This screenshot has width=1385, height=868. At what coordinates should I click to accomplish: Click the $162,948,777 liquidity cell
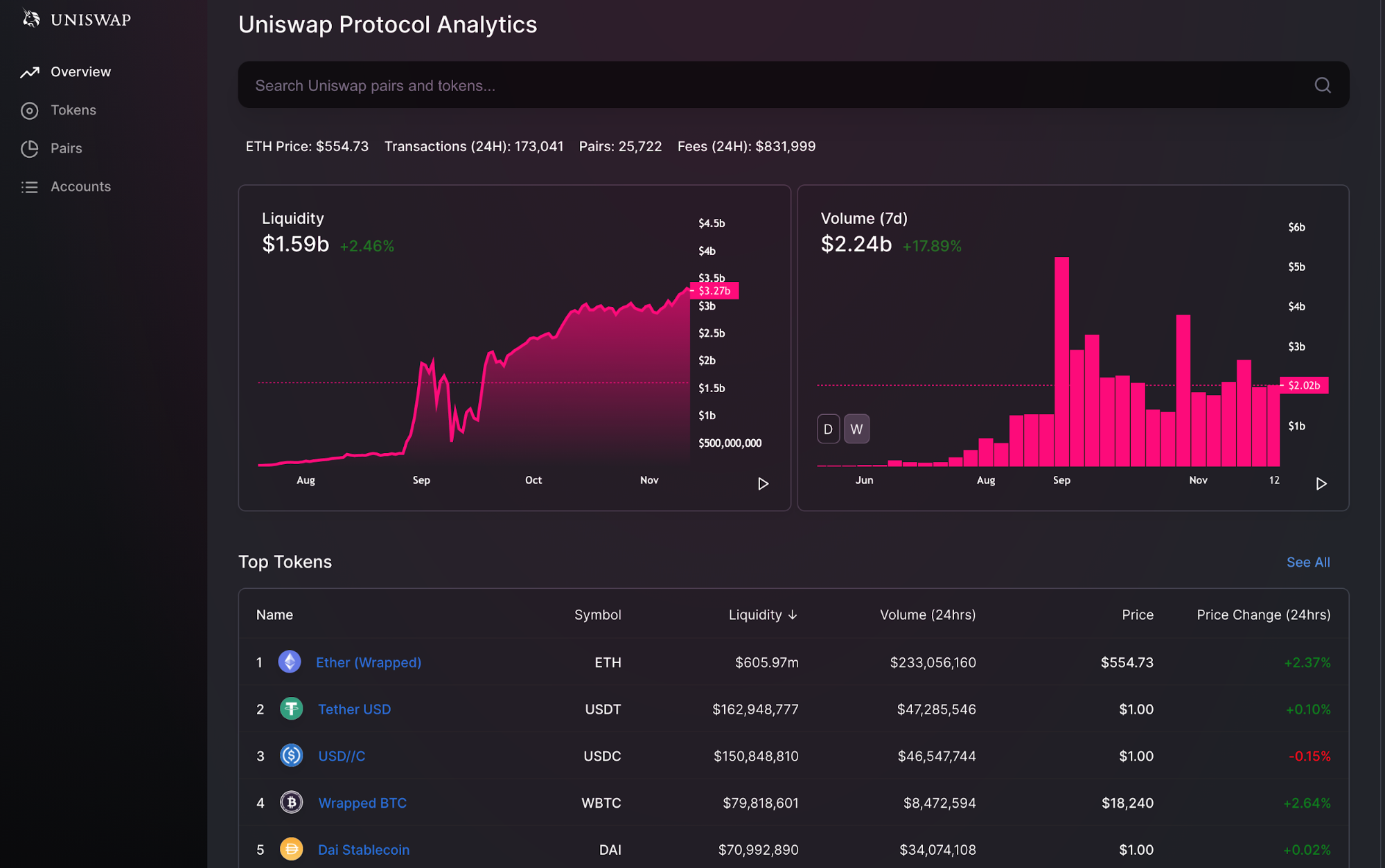(x=755, y=709)
